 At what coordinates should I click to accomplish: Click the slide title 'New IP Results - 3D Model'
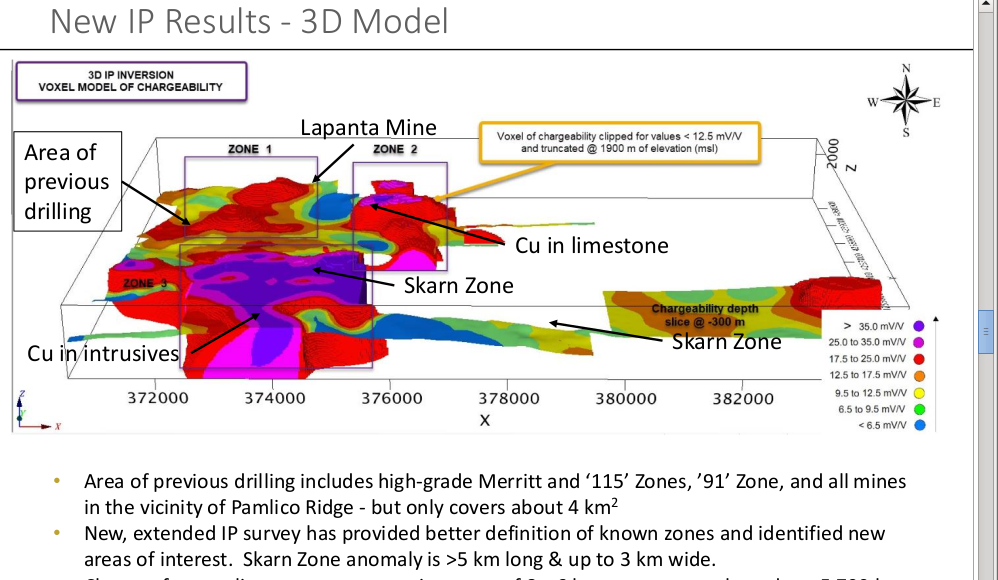coord(249,21)
